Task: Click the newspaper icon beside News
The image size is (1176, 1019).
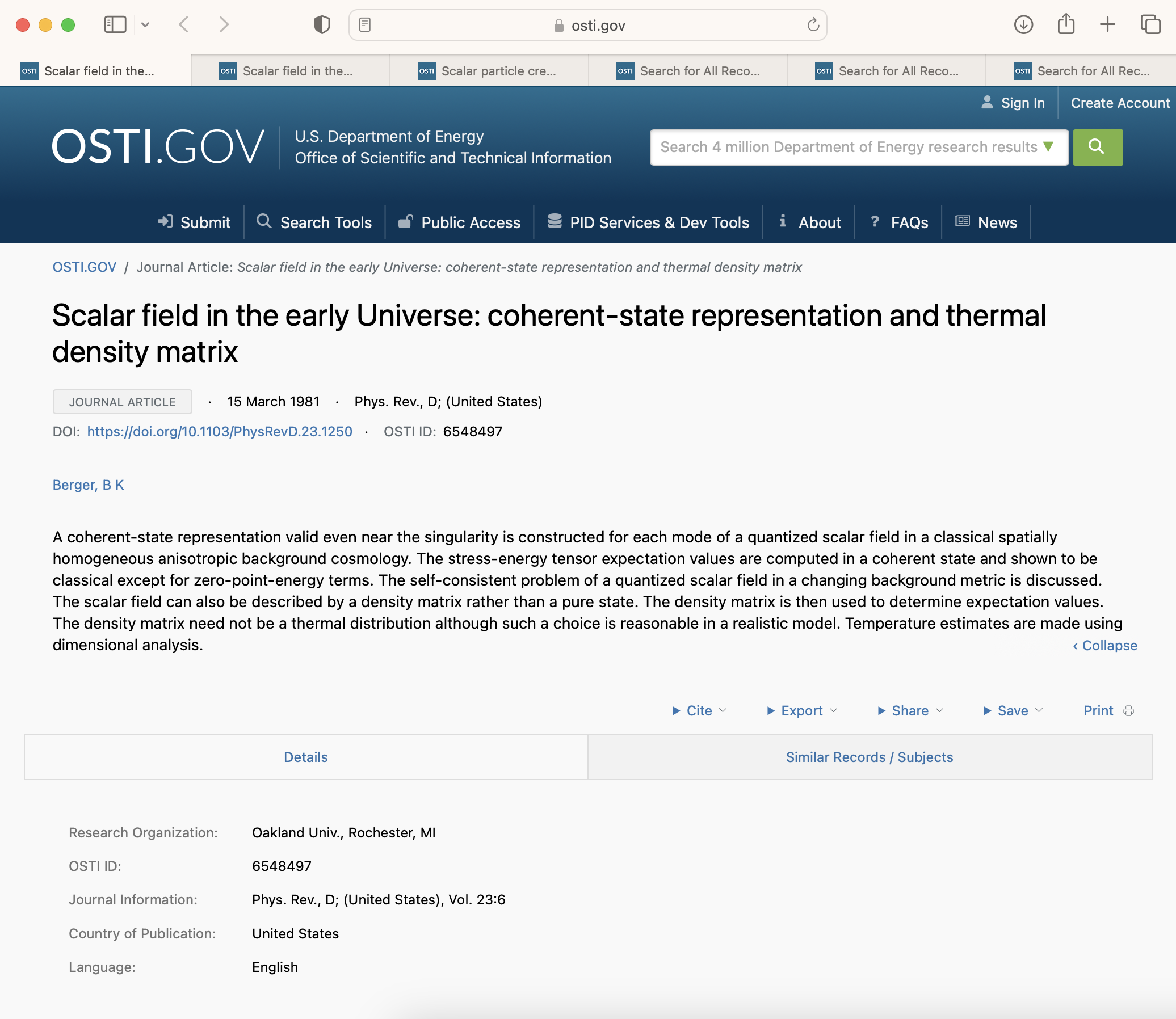Action: click(962, 221)
